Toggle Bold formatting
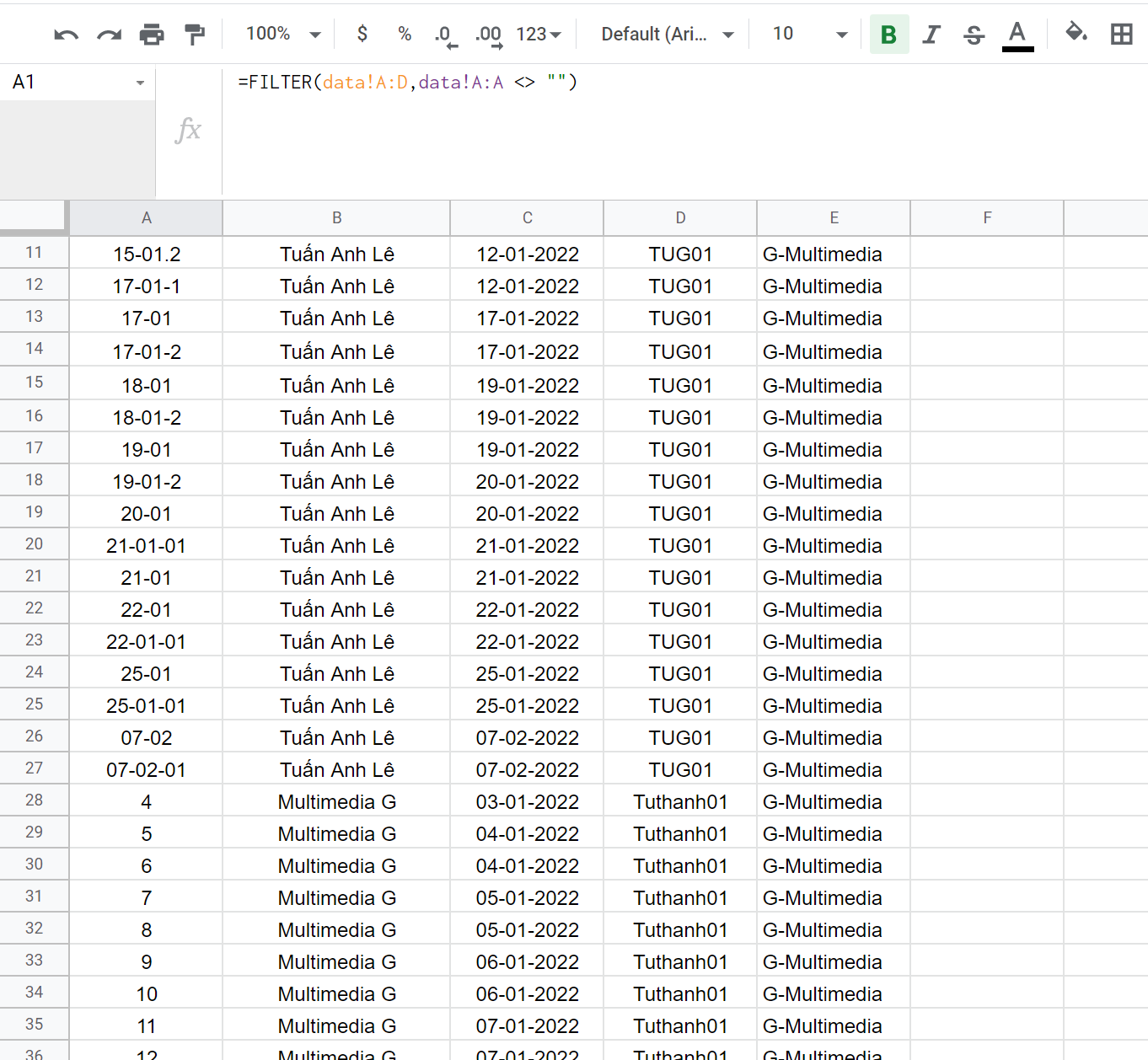Viewport: 1148px width, 1060px height. pyautogui.click(x=888, y=35)
